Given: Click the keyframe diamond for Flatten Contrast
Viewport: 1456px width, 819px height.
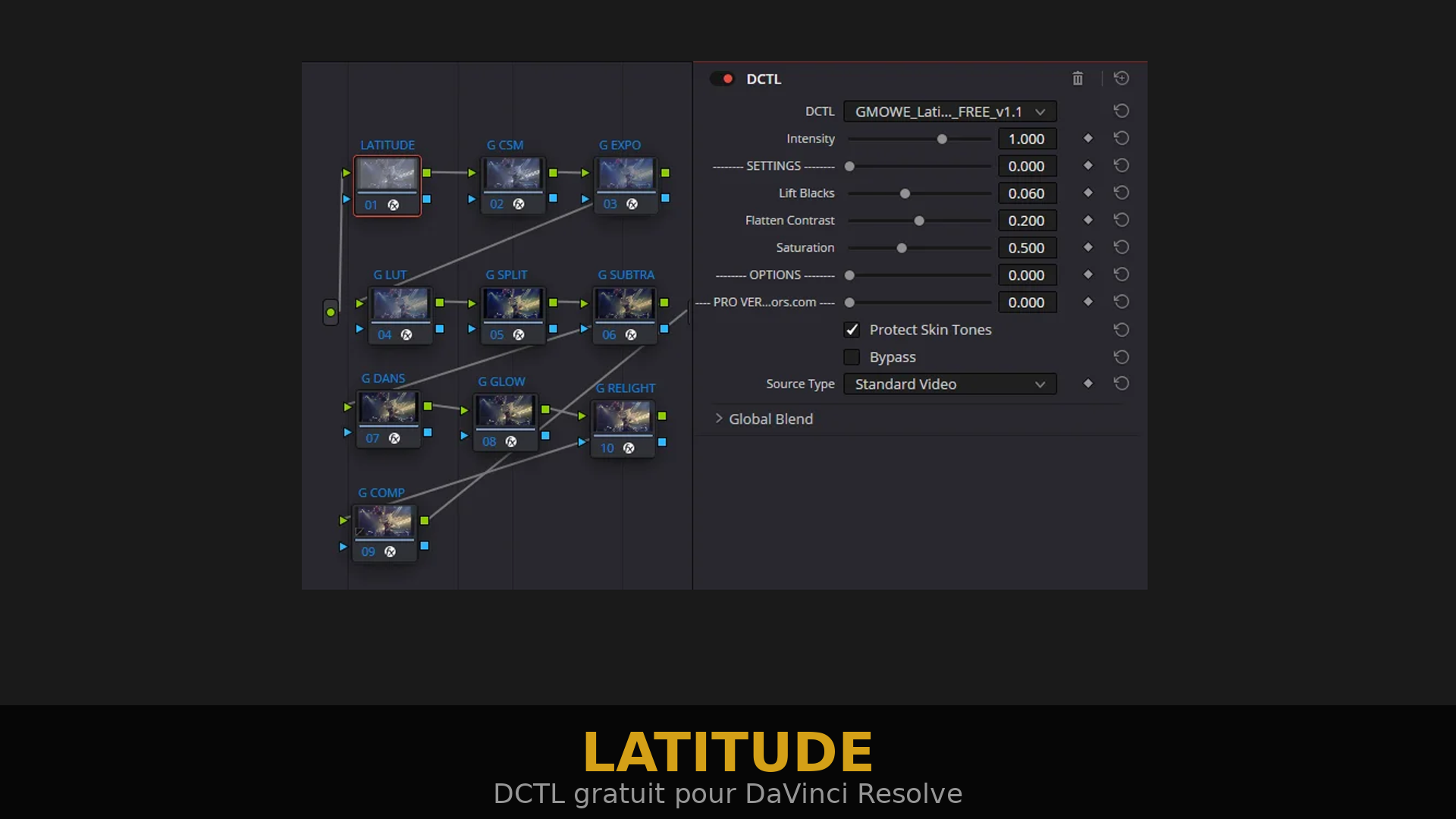Looking at the screenshot, I should point(1087,220).
